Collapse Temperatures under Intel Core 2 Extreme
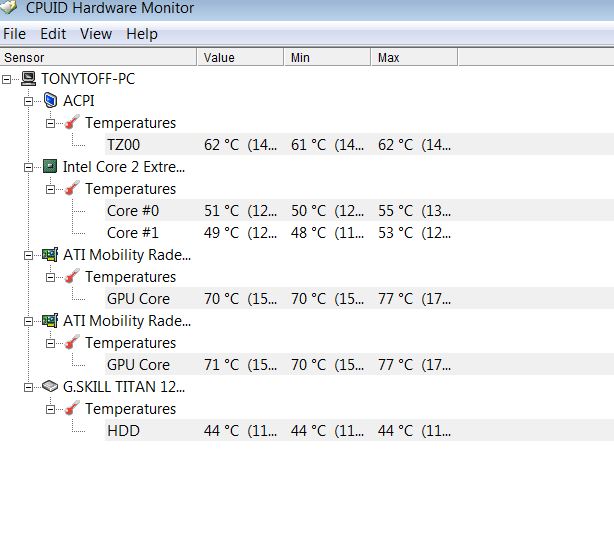This screenshot has height=548, width=614. 50,190
